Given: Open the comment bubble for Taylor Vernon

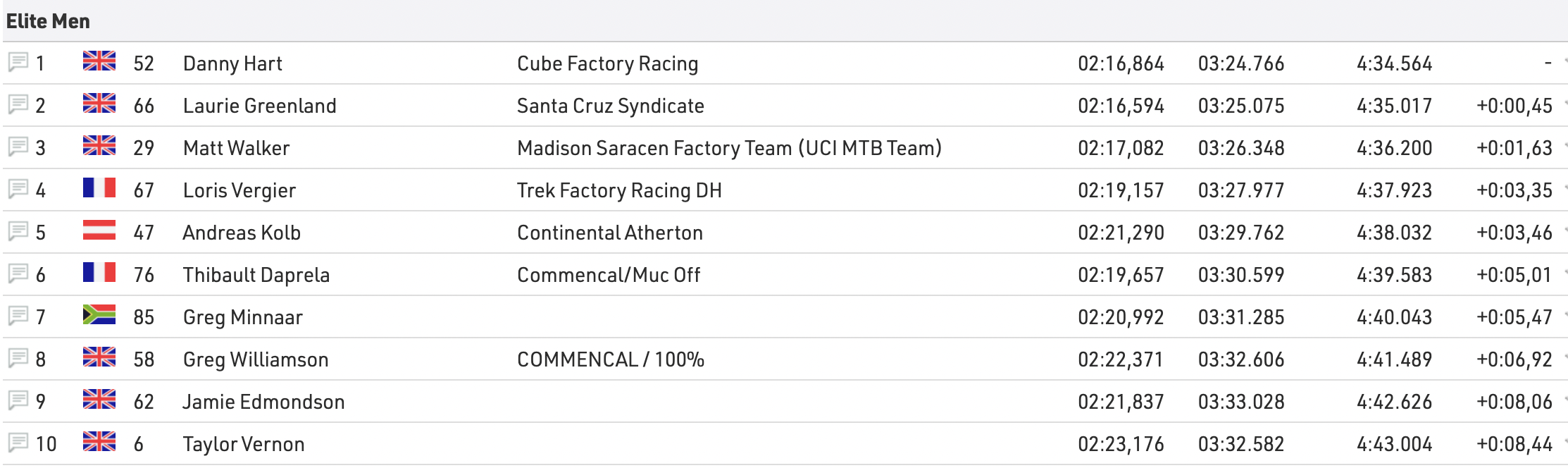Looking at the screenshot, I should [x=18, y=443].
